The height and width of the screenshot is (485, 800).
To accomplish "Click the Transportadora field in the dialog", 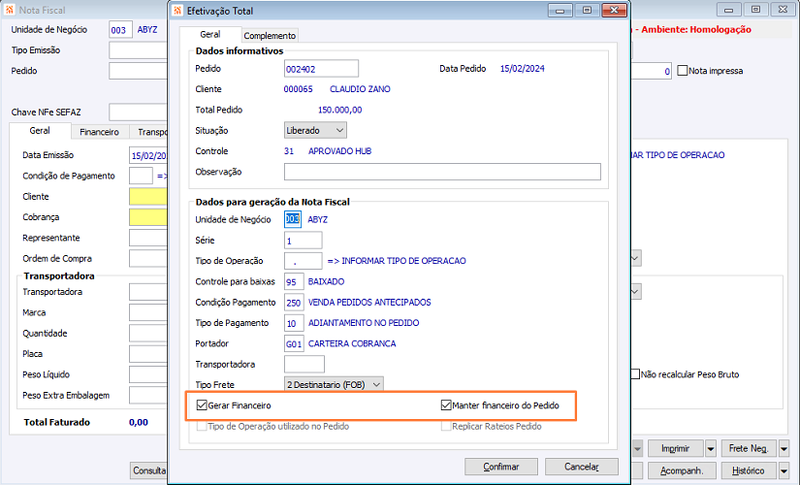I will 304,364.
